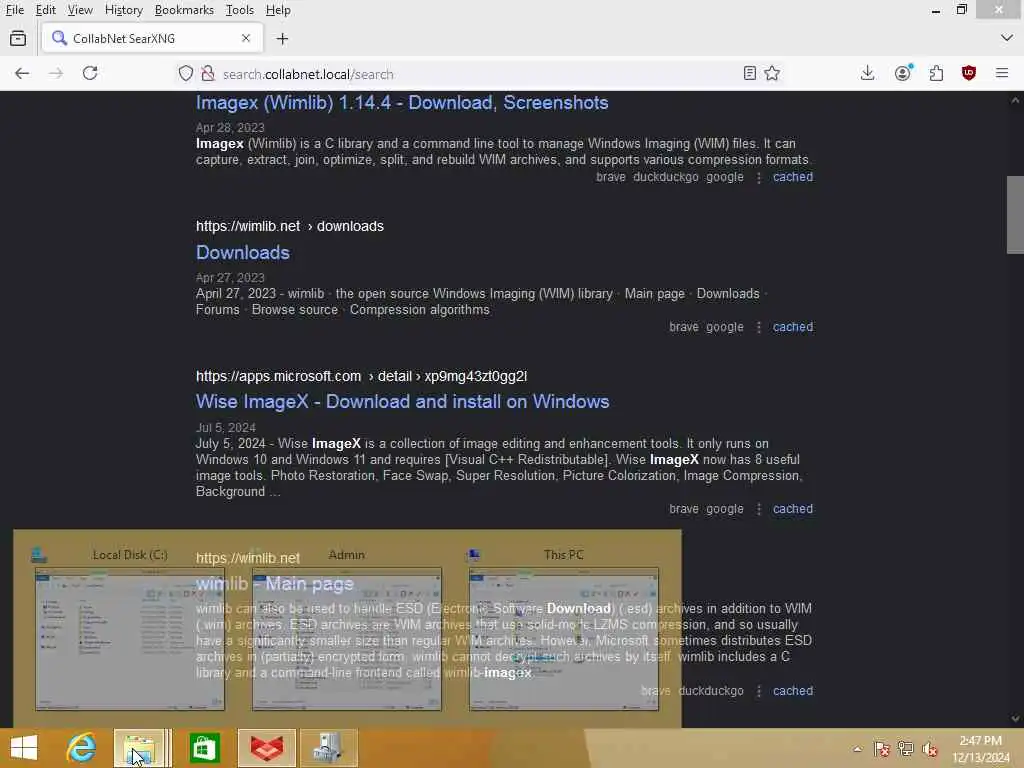1024x768 pixels.
Task: Open Wise ImageX Microsoft store result
Action: [x=402, y=402]
